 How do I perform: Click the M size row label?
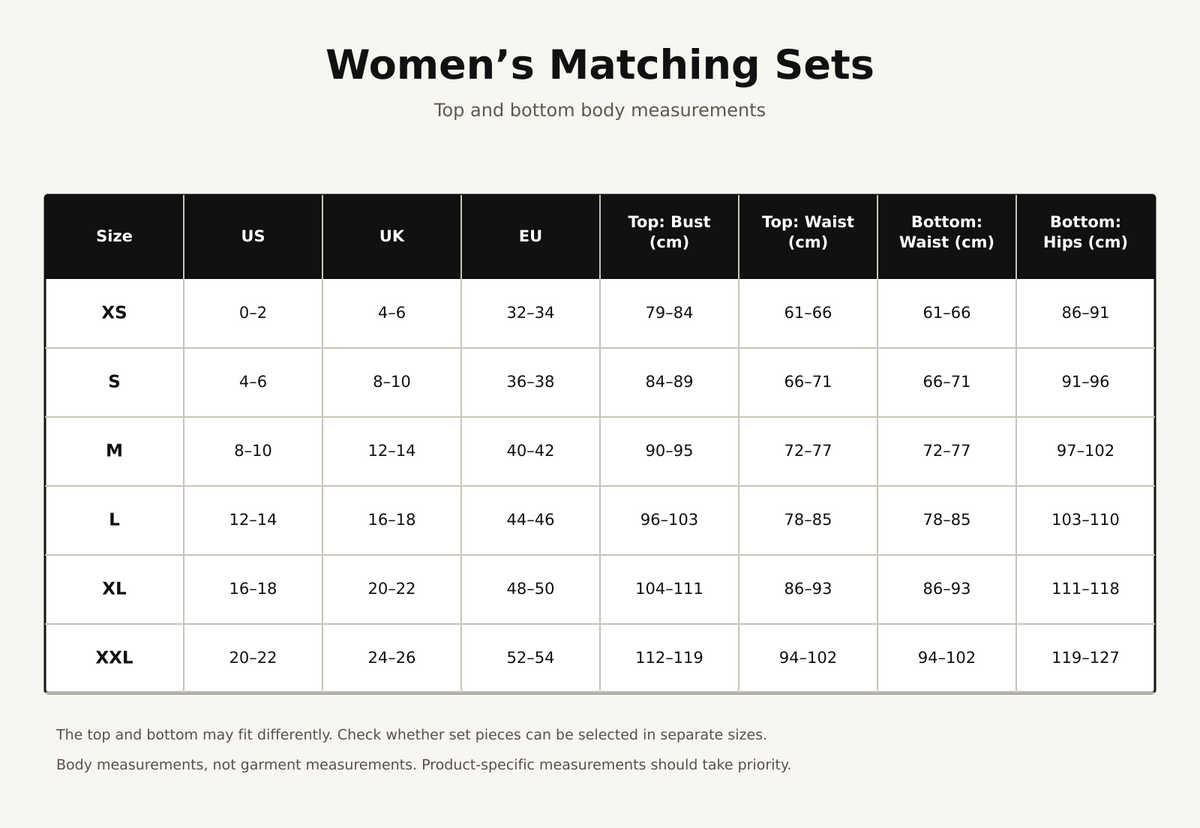coord(114,451)
